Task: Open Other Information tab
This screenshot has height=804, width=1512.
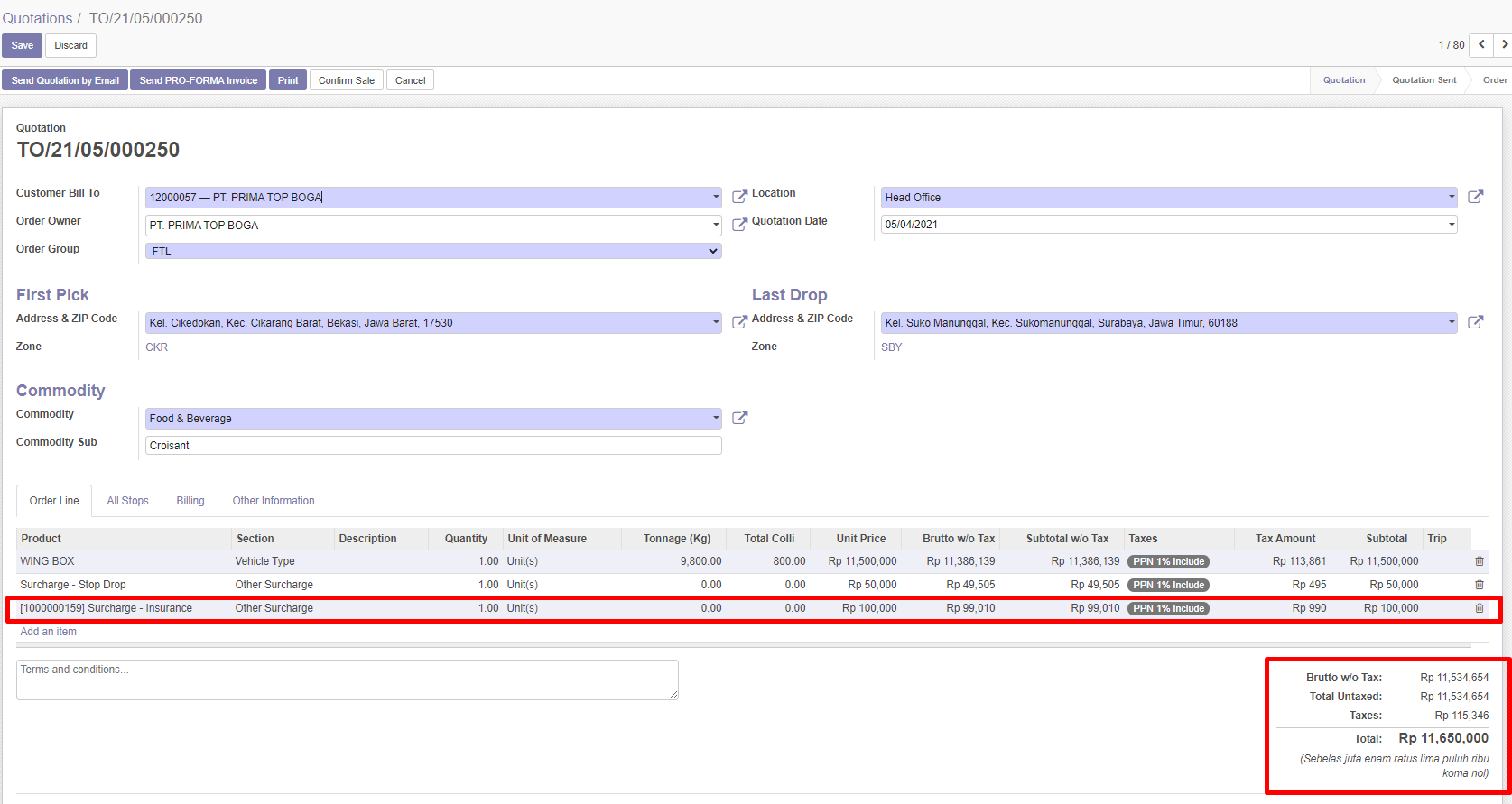Action: point(274,501)
